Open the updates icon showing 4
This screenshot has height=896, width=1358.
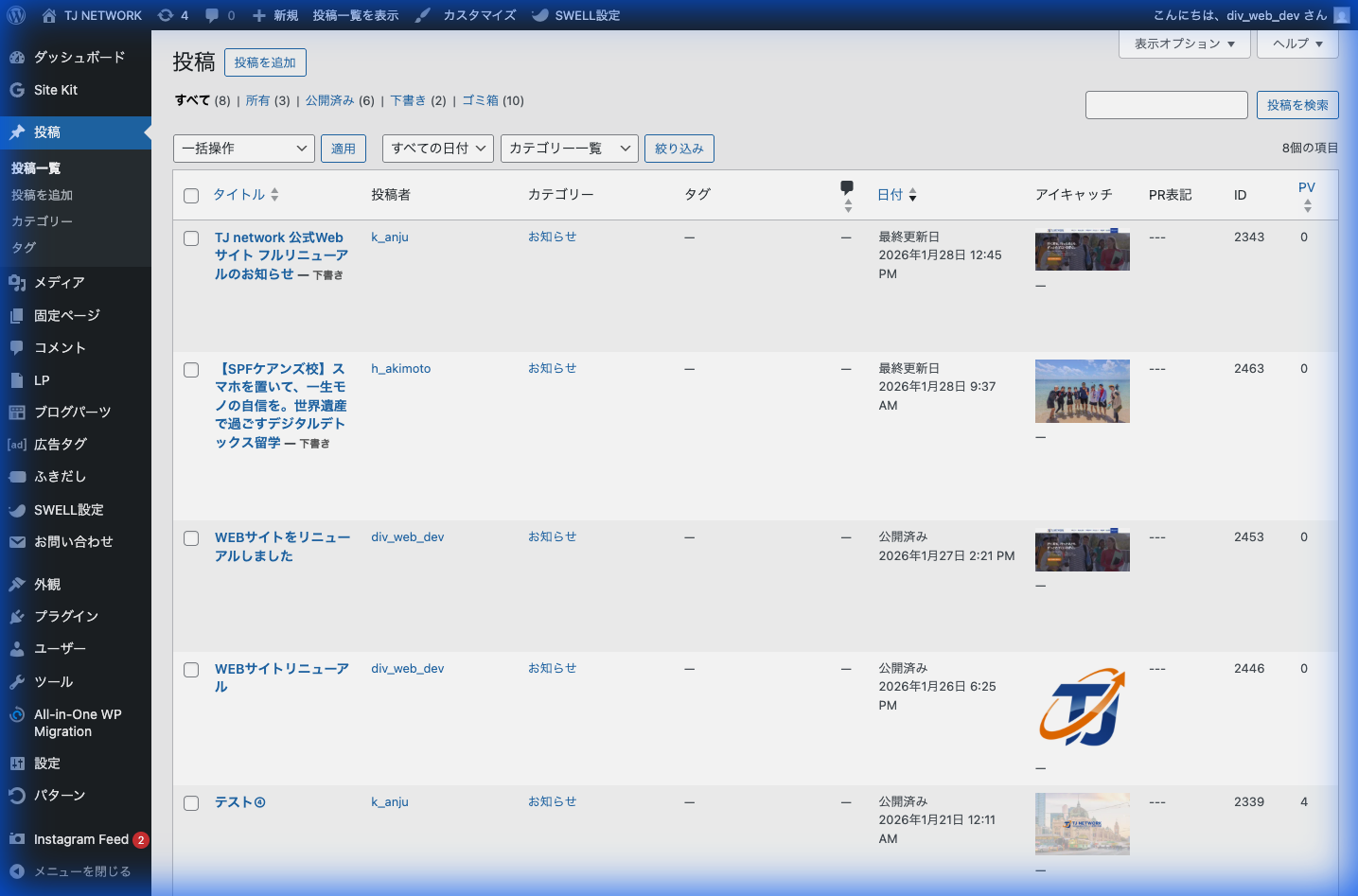click(x=173, y=15)
